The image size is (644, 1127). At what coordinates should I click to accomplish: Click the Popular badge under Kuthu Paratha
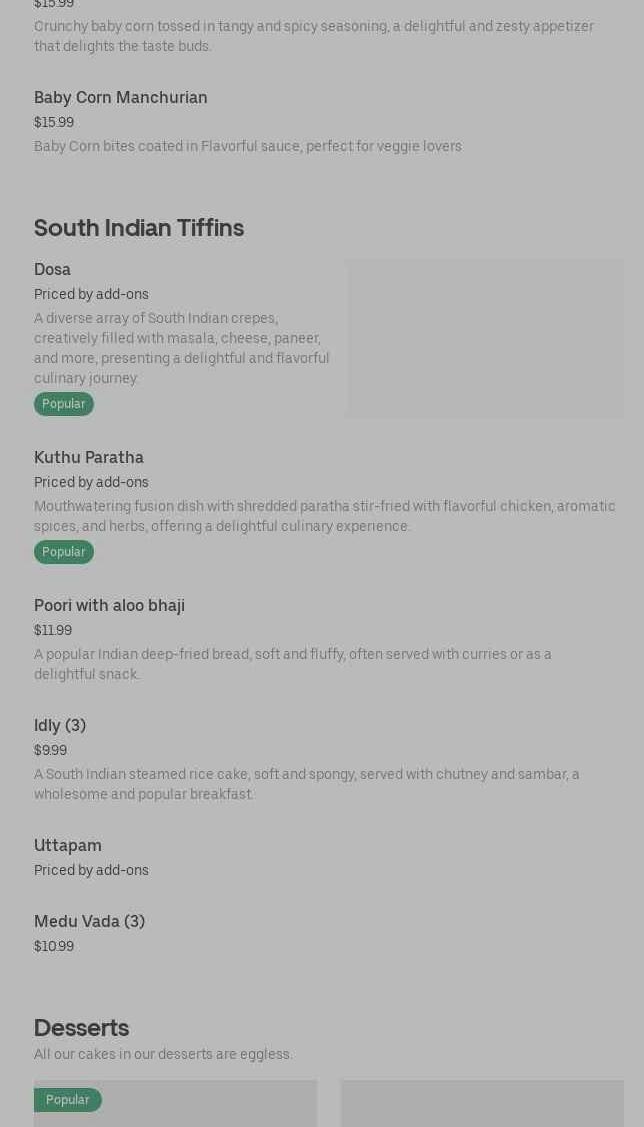coord(64,552)
